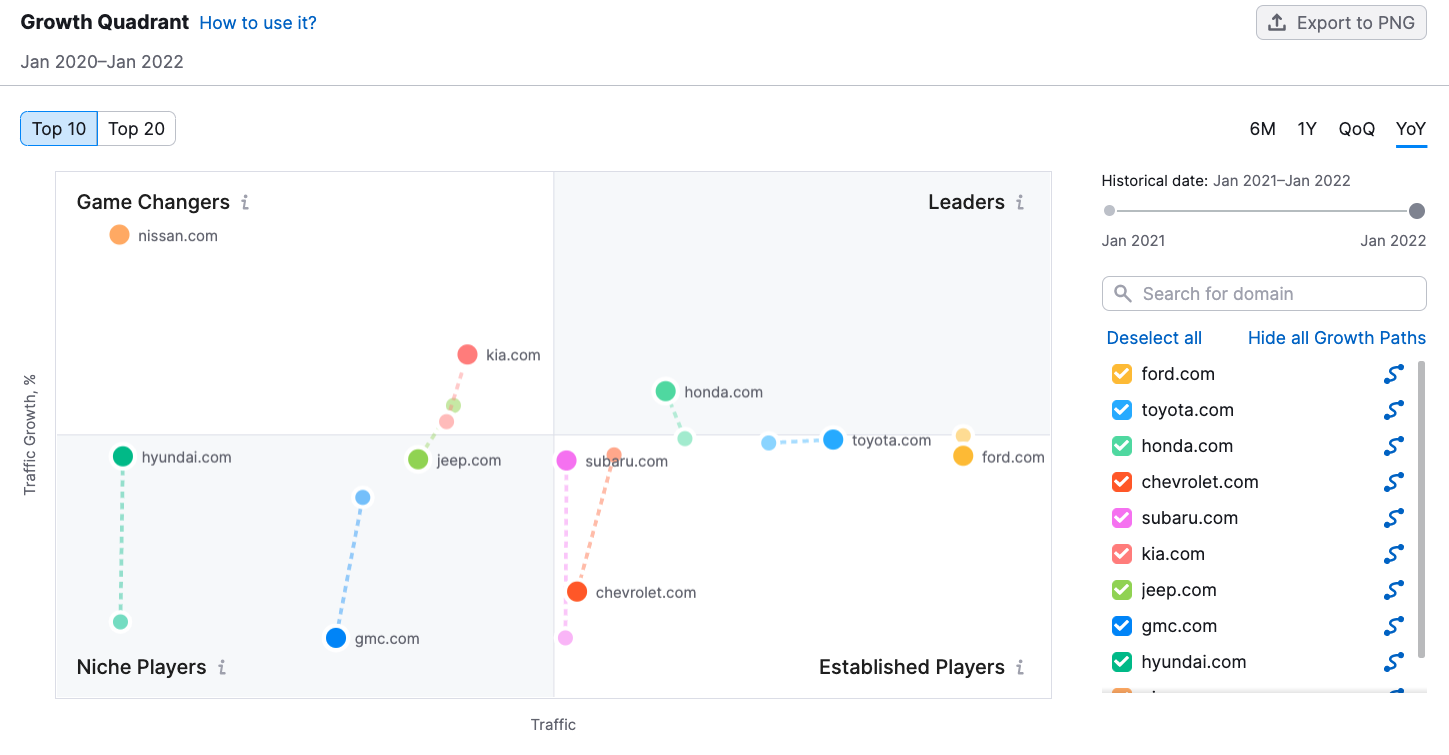
Task: Toggle growth path icon for toyota.com
Action: click(x=1394, y=410)
